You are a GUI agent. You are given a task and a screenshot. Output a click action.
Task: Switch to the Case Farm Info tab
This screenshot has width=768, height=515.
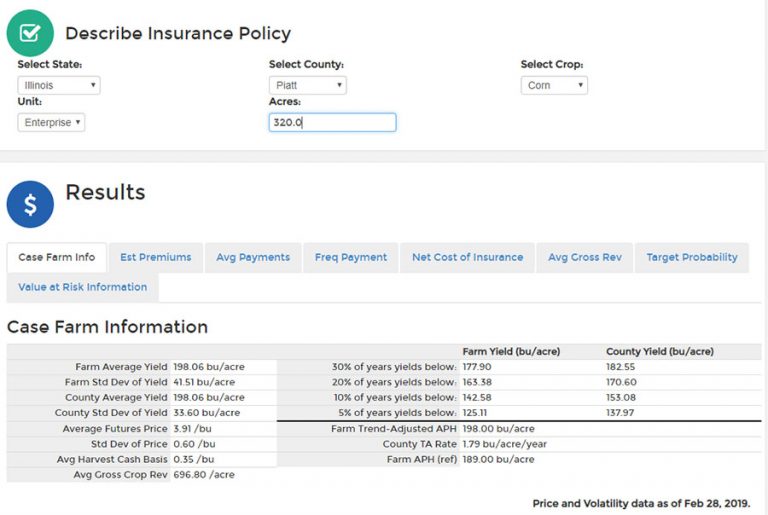57,257
